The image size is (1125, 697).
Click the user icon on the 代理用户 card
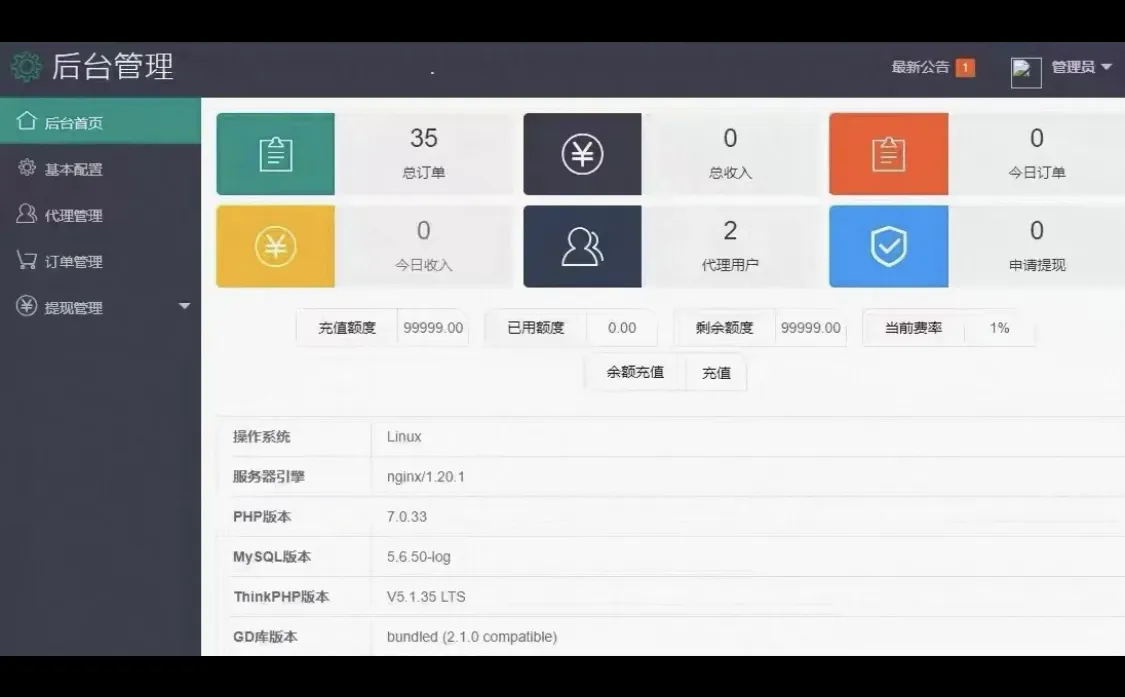[582, 246]
